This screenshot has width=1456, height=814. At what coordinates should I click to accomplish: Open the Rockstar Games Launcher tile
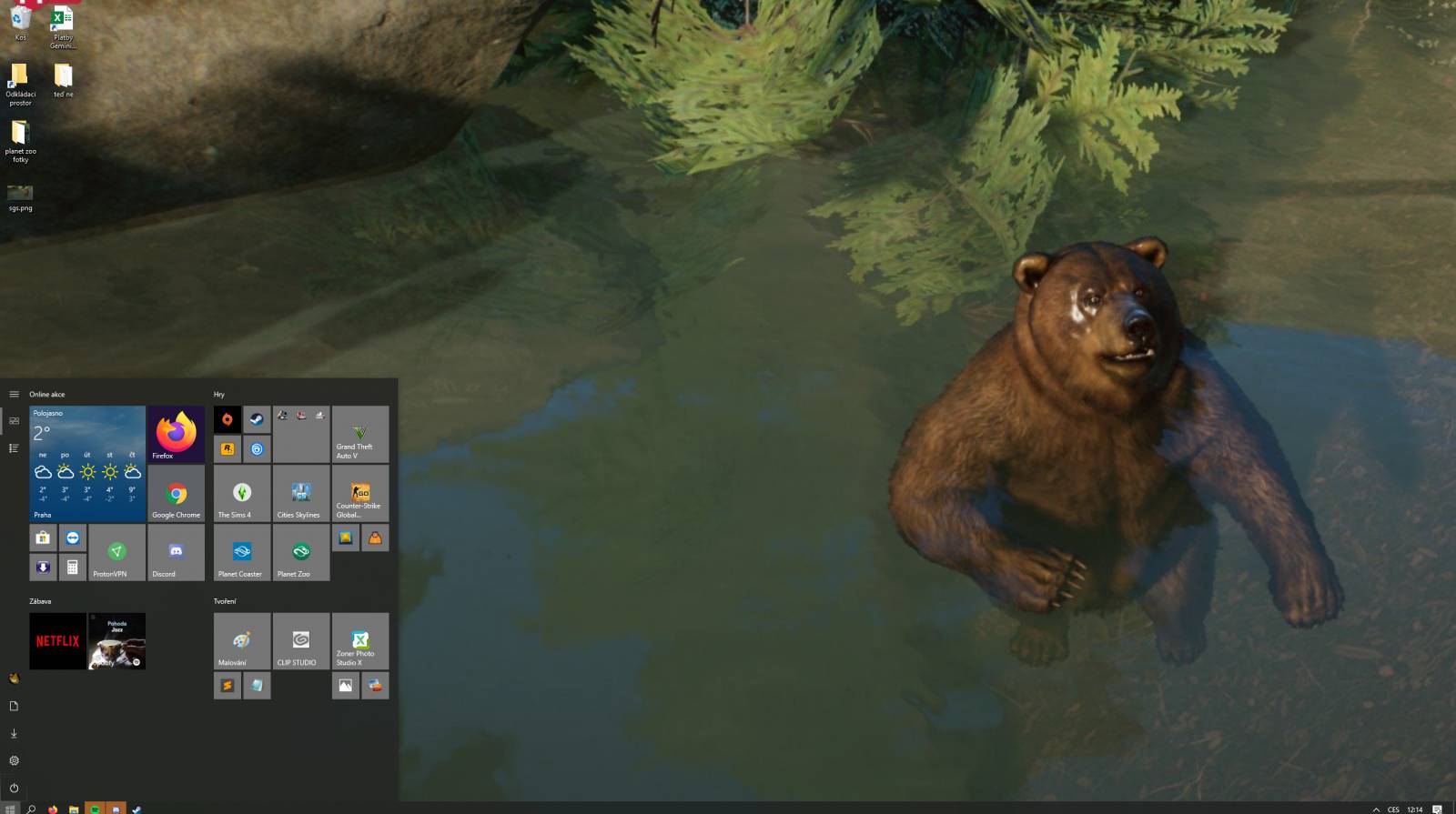tap(227, 449)
